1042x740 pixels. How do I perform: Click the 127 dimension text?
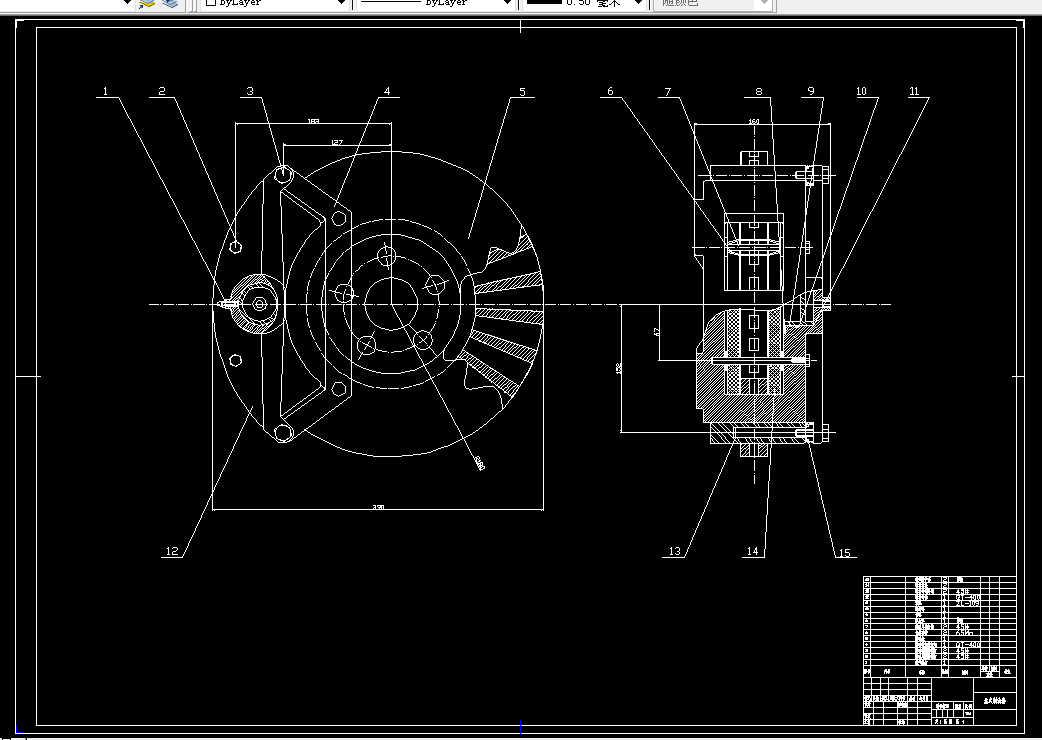pyautogui.click(x=337, y=142)
